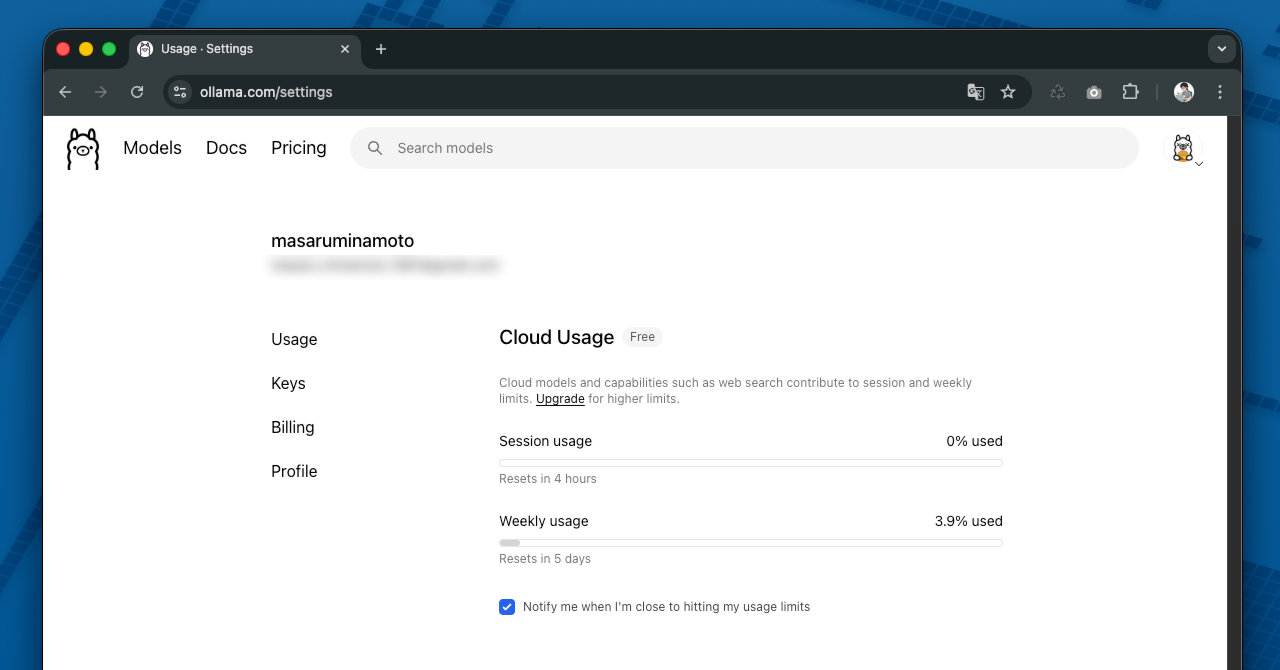Image resolution: width=1280 pixels, height=670 pixels.
Task: View site information icon in address bar
Action: [180, 92]
